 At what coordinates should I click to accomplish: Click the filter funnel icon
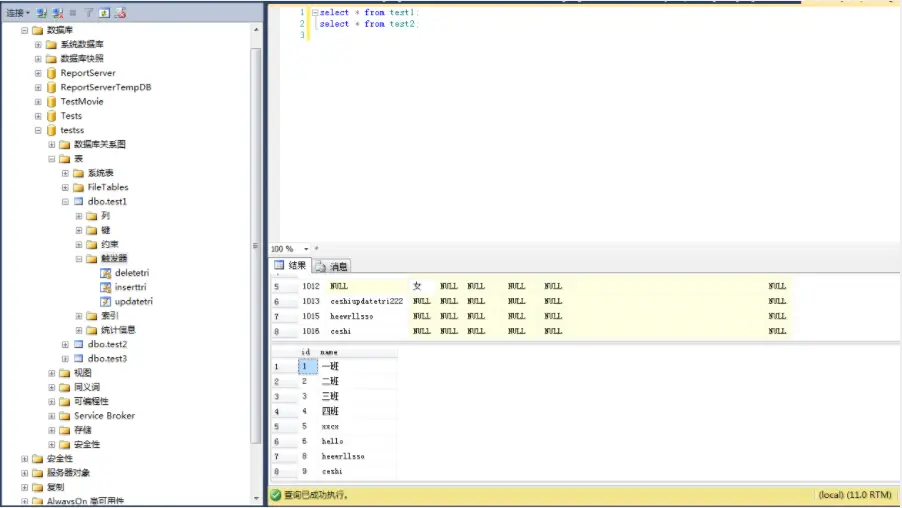click(88, 13)
